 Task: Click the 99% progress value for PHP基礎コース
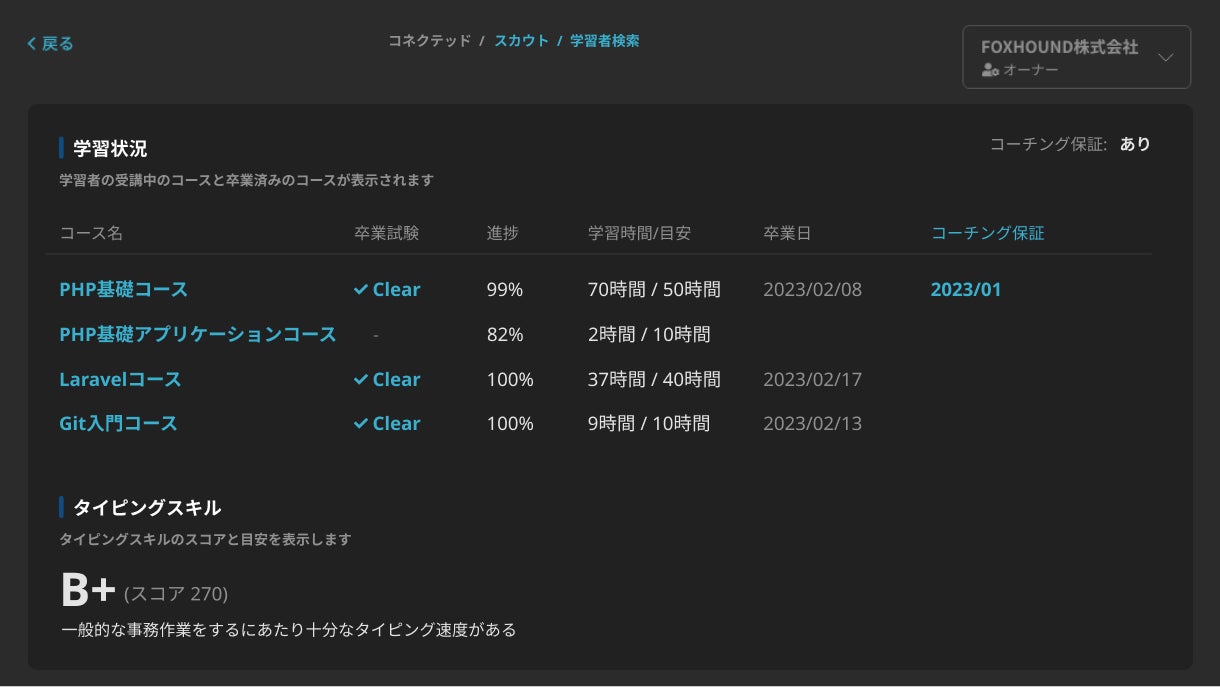[x=505, y=290]
